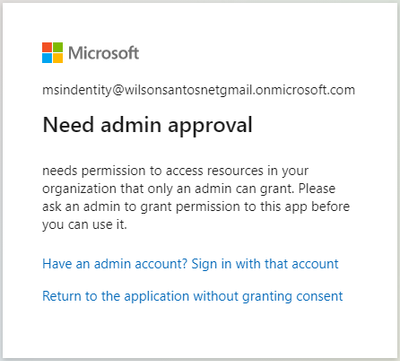The height and width of the screenshot is (361, 400).
Task: Click the red square in the Microsoft logo
Action: [47, 47]
